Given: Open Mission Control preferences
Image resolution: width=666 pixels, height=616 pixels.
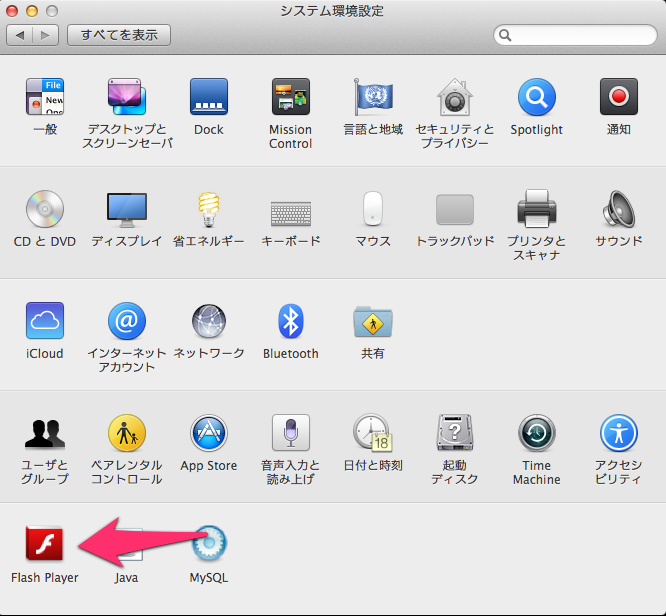Looking at the screenshot, I should tap(291, 97).
